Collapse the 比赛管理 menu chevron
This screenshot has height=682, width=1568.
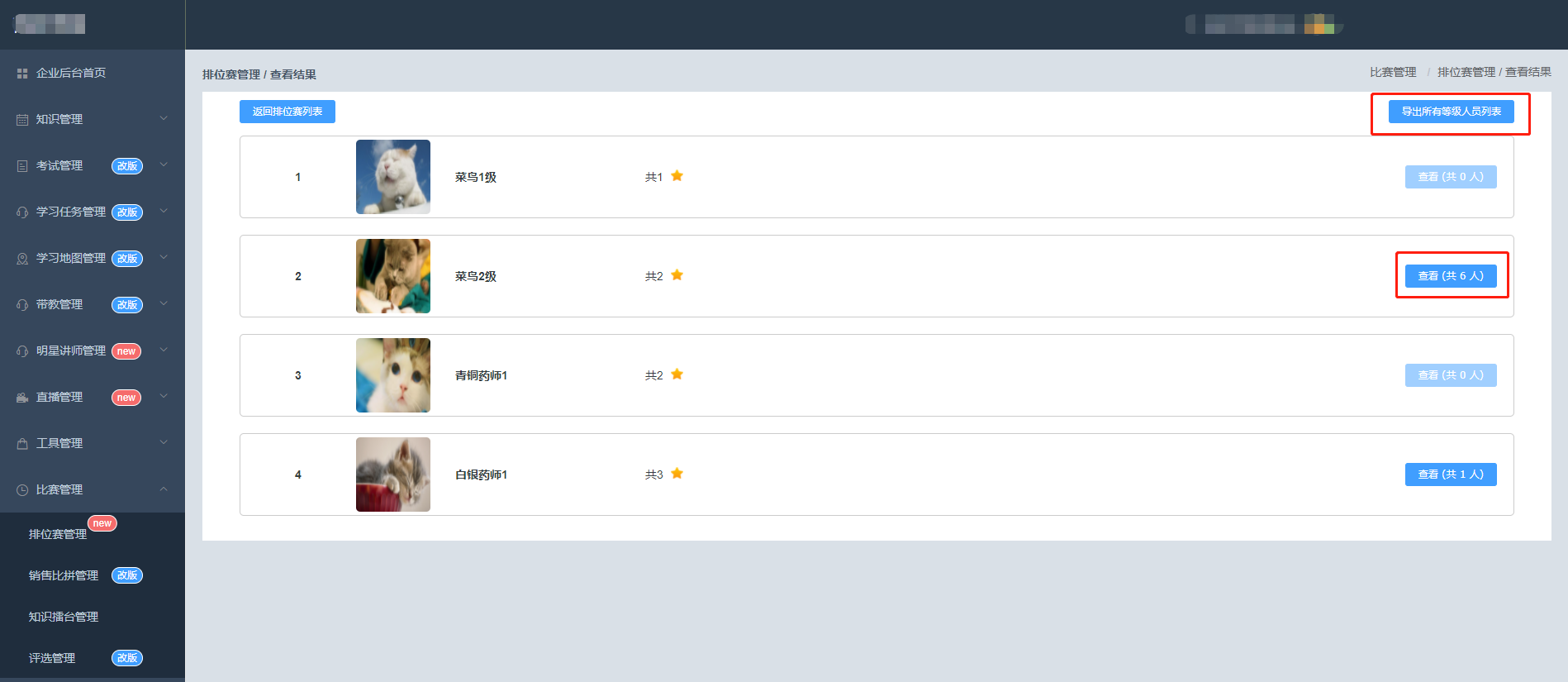[164, 489]
